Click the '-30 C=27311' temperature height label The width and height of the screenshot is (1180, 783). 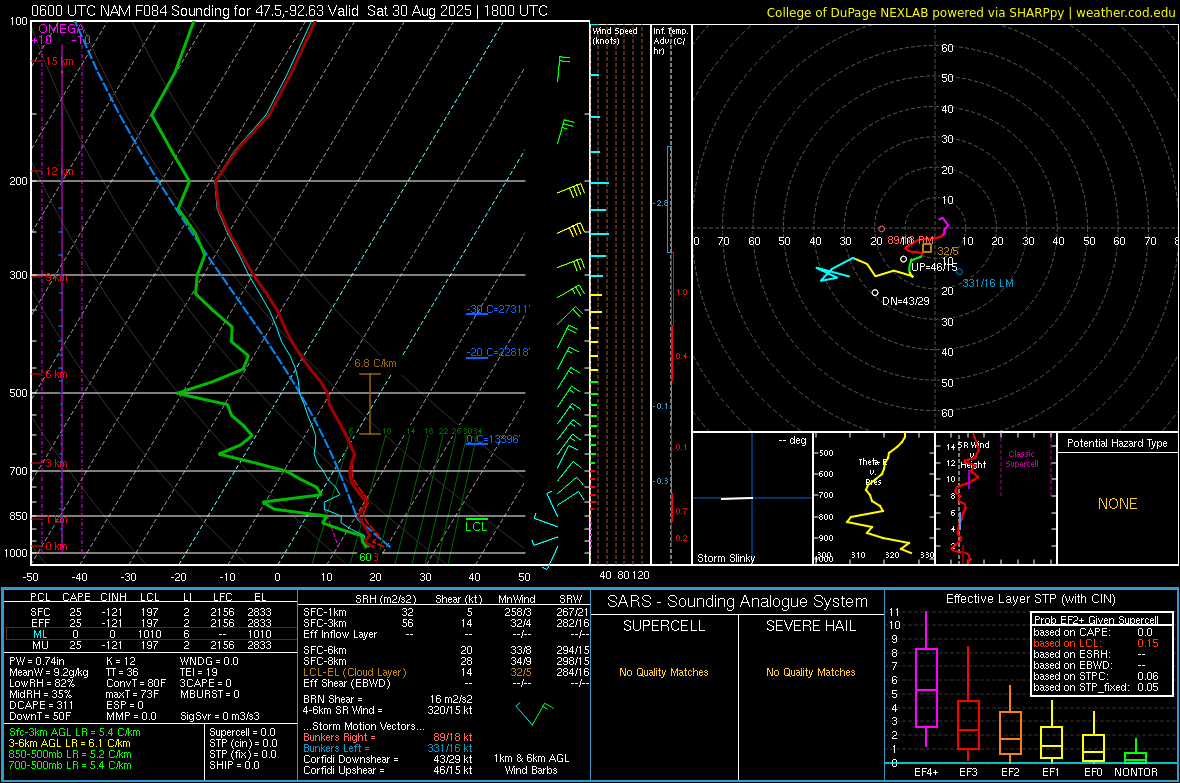498,309
